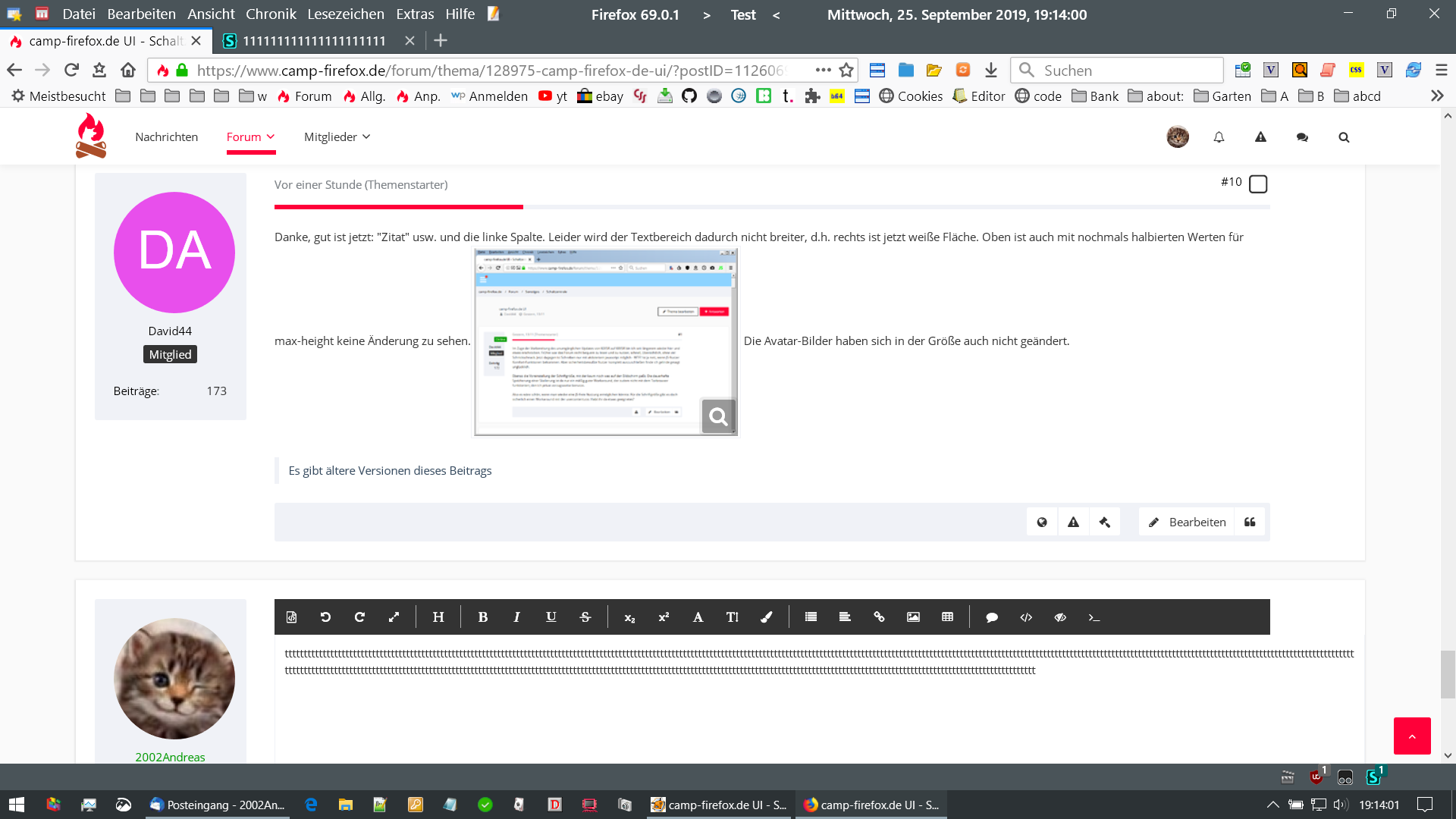Click the attached screenshot thumbnail in post

(x=605, y=341)
